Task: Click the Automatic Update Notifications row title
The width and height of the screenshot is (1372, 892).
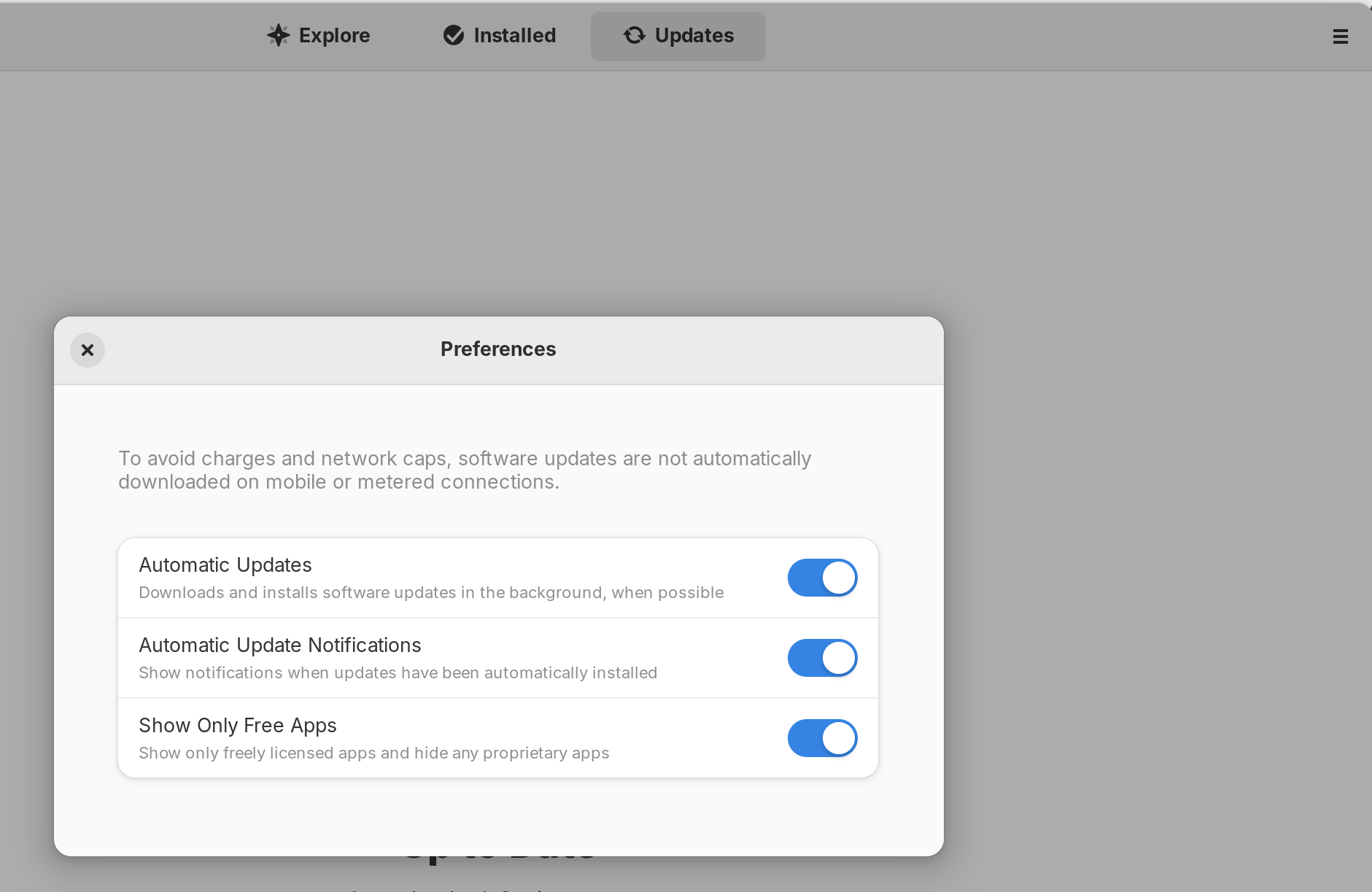Action: (280, 645)
